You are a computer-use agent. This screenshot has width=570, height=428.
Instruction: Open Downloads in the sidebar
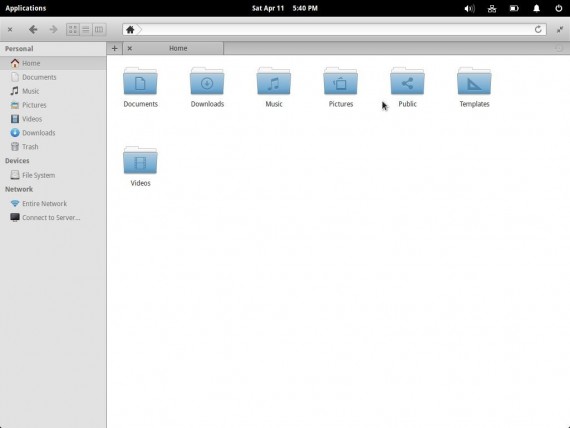53,133
